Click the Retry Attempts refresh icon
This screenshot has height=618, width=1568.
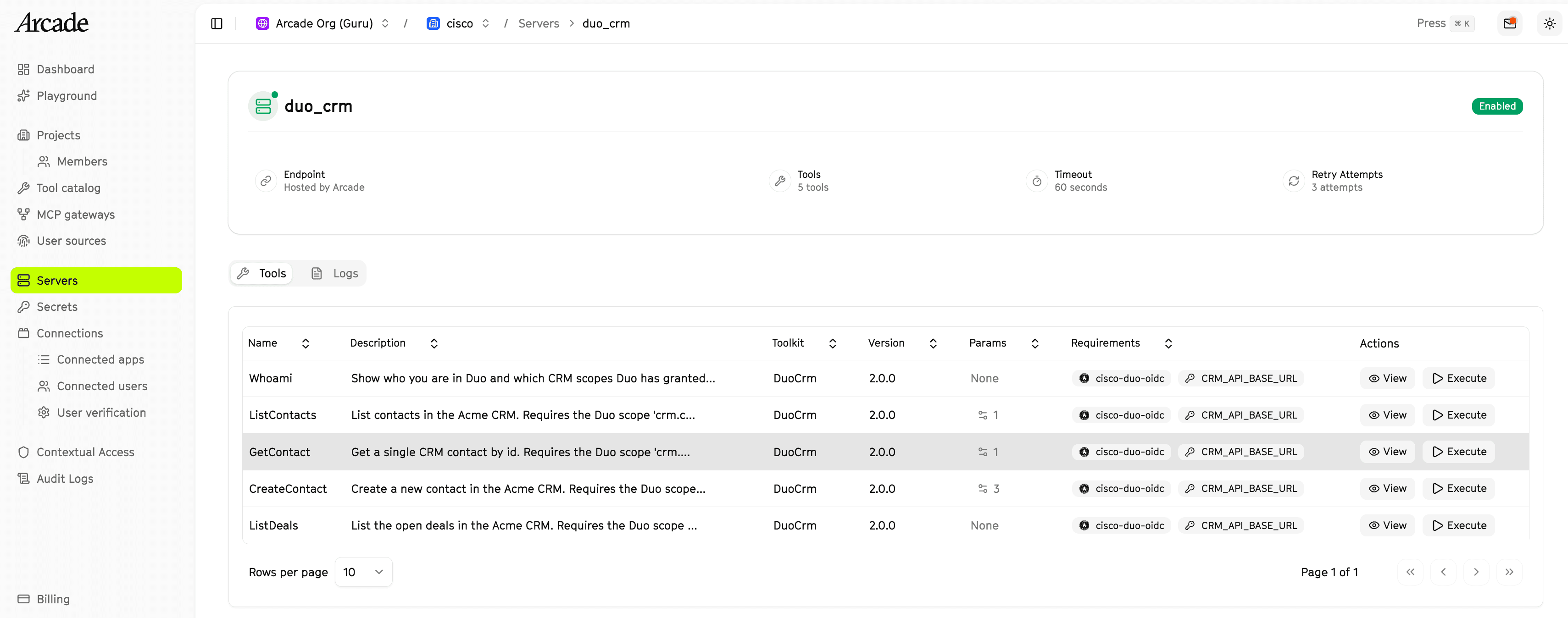[x=1294, y=181]
